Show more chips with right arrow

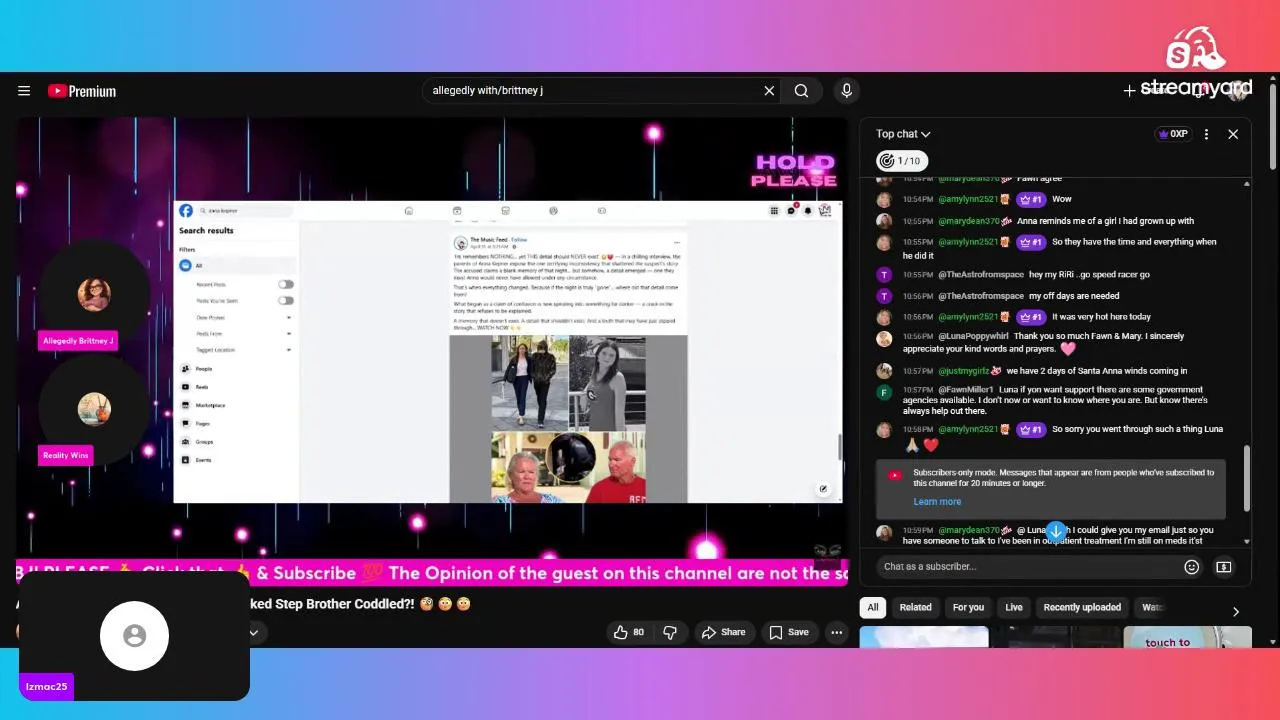pyautogui.click(x=1236, y=611)
